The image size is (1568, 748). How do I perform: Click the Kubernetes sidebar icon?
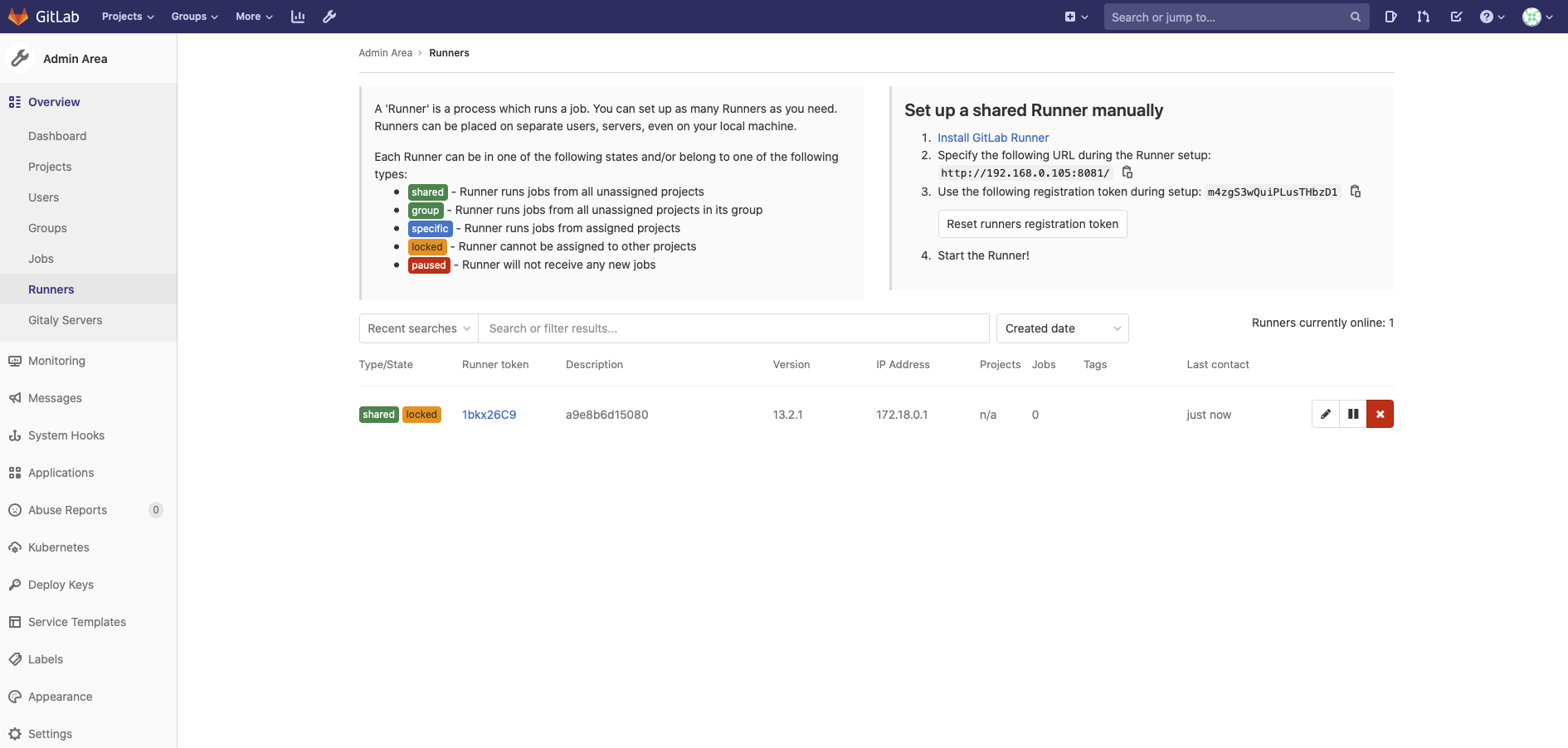15,547
